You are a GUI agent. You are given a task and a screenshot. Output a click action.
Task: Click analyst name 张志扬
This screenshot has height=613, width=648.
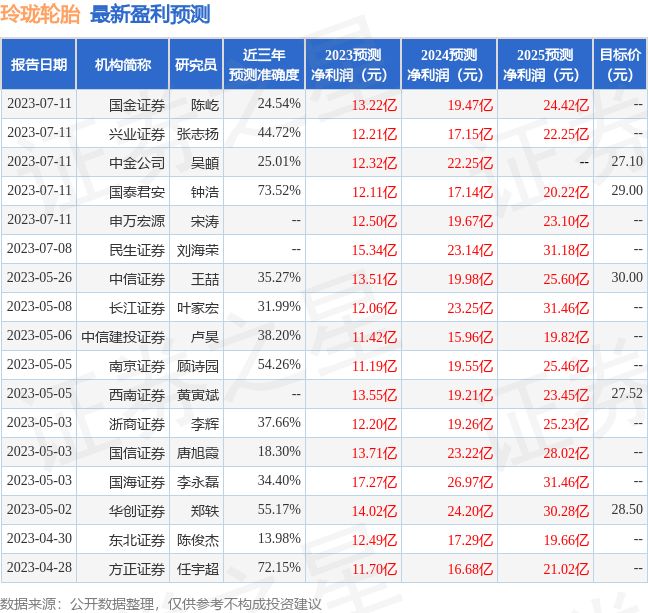point(198,134)
